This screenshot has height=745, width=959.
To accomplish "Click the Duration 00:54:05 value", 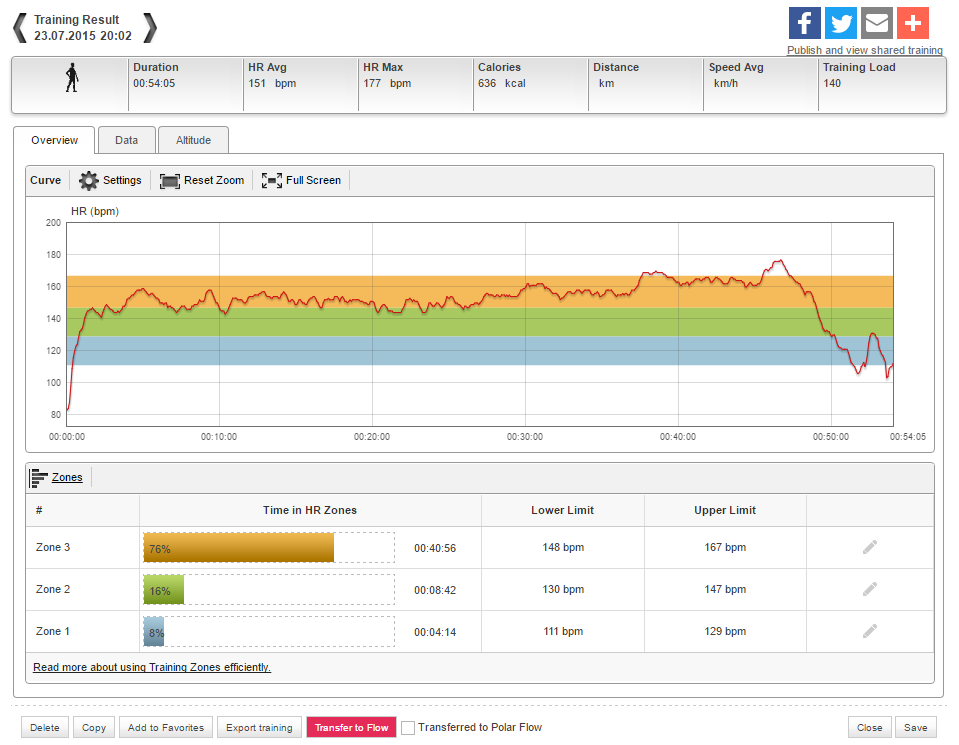I will coord(154,83).
